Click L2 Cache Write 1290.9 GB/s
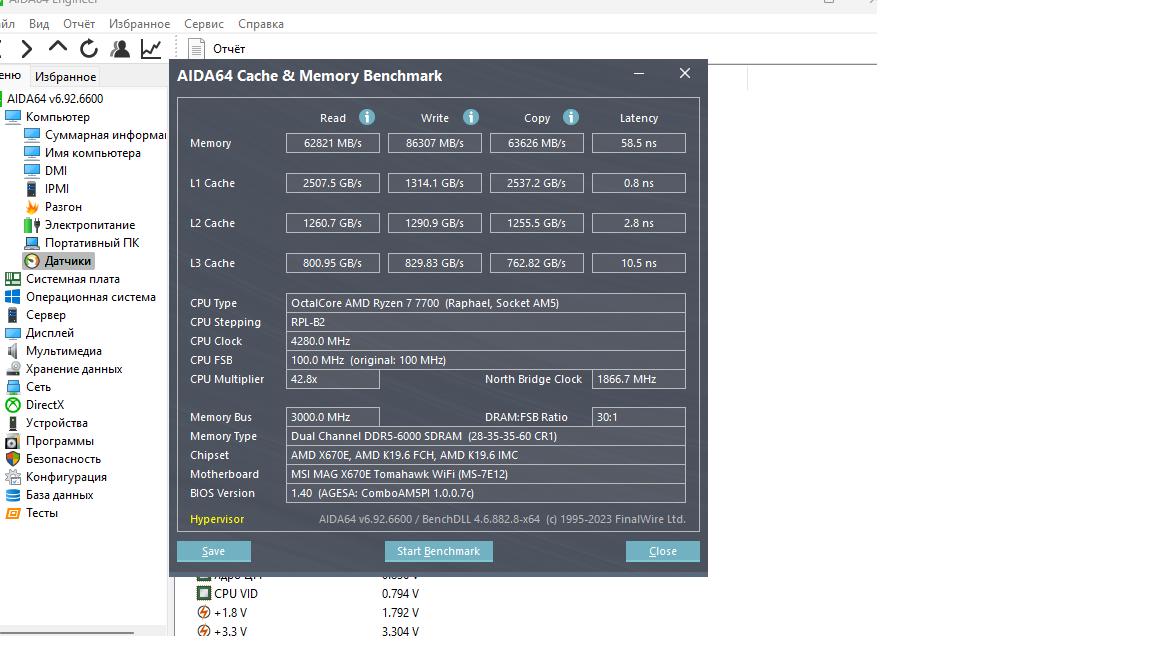This screenshot has height=648, width=1152. point(435,223)
